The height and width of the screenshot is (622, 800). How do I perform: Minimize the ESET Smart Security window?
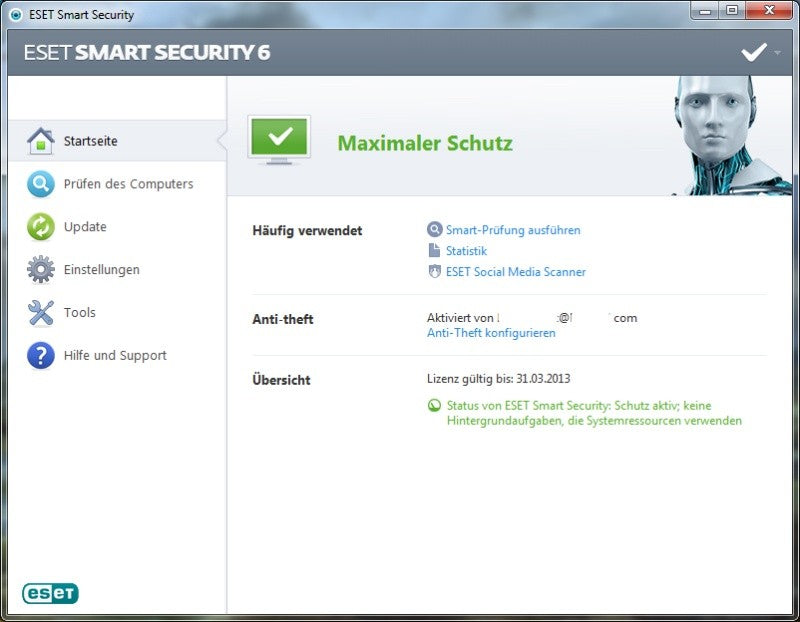705,11
